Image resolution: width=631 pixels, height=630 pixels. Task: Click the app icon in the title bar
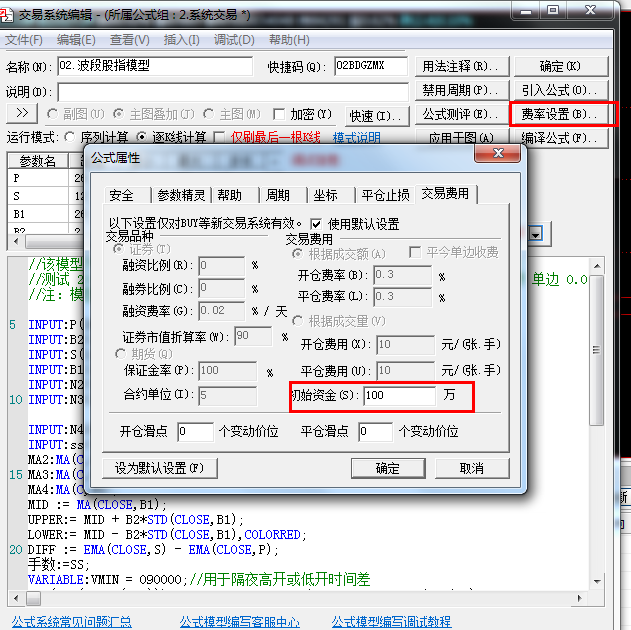click(6, 15)
